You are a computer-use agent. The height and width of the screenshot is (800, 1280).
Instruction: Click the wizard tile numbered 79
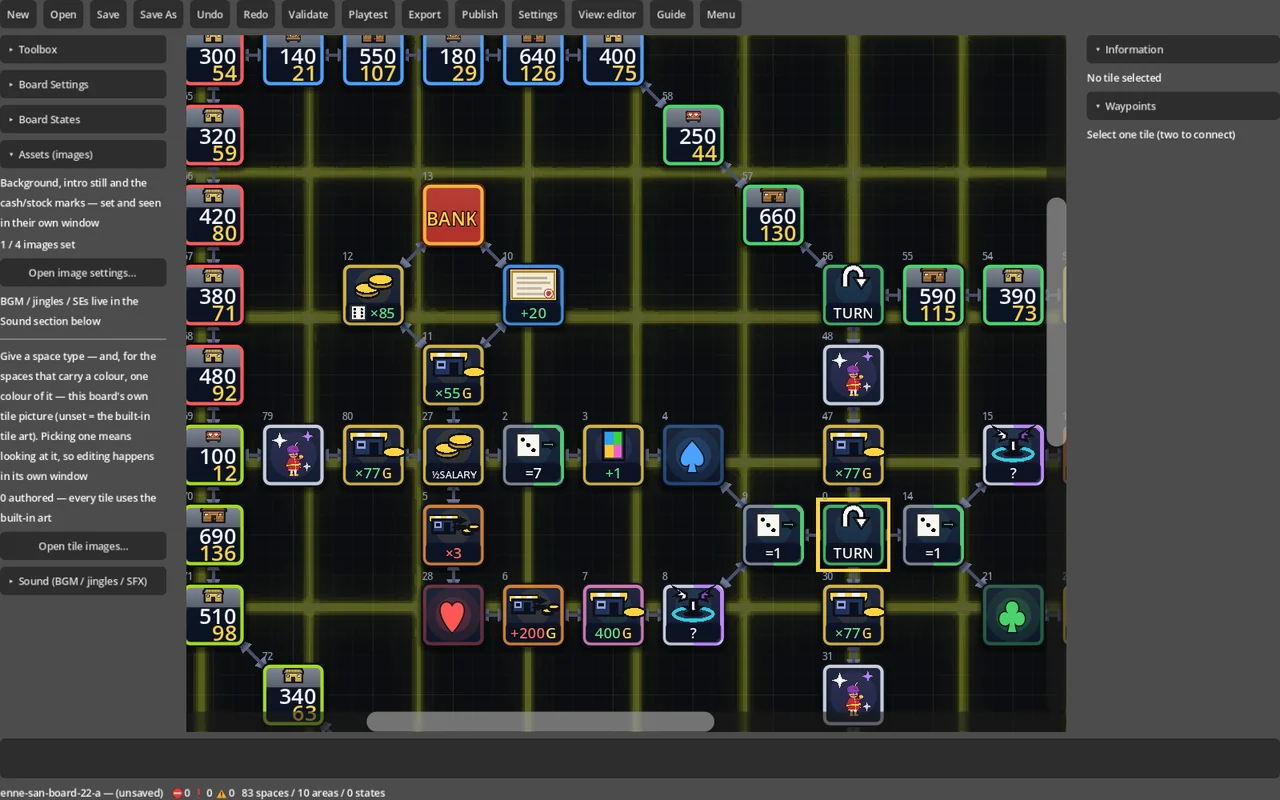click(293, 455)
